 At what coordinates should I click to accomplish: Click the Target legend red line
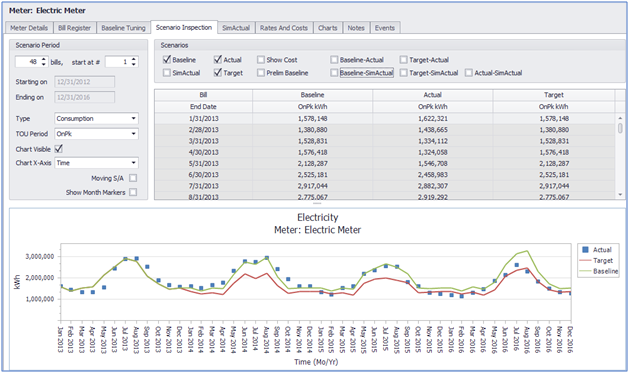pyautogui.click(x=585, y=260)
